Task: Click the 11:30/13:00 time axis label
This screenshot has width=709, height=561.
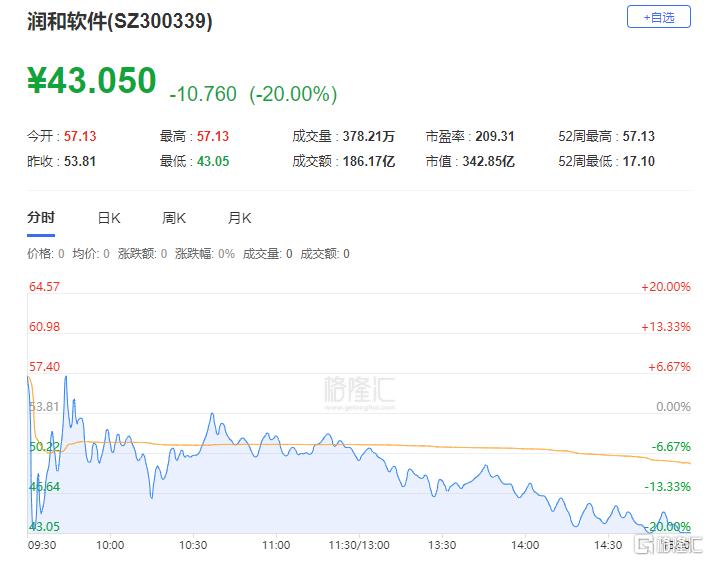Action: click(359, 545)
